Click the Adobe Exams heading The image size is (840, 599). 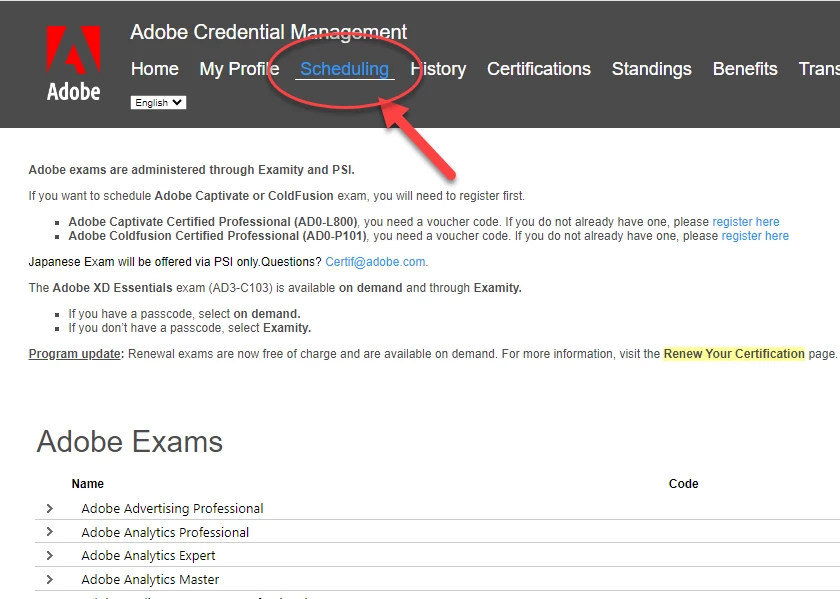click(130, 442)
